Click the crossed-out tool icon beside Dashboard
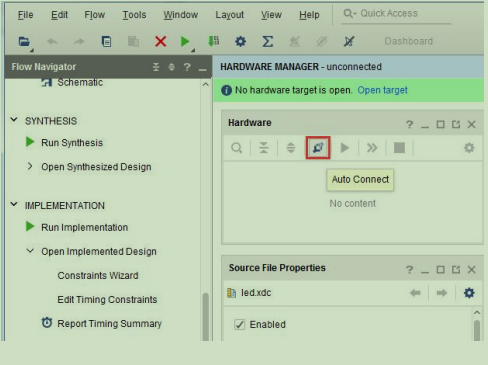Screen dimensions: 488x365 (349, 42)
